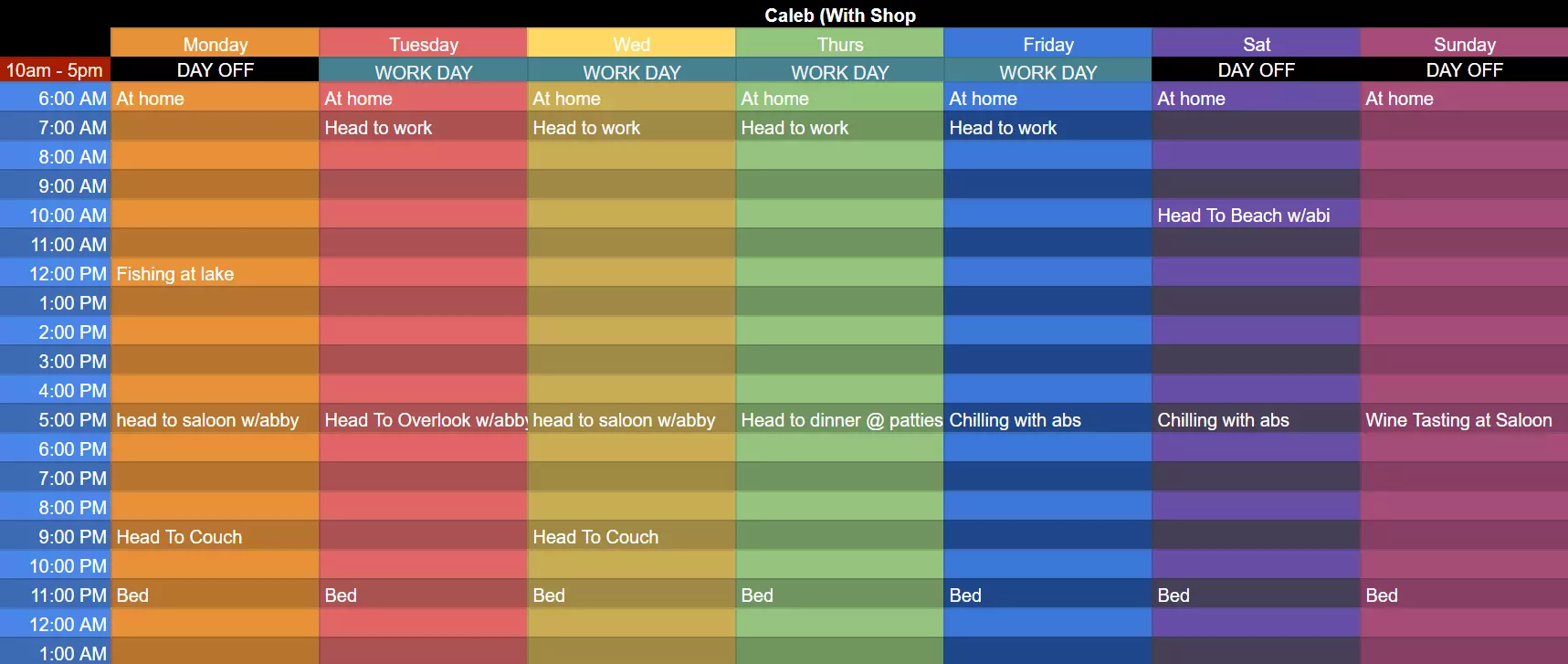This screenshot has height=664, width=1568.
Task: Select the Head To Overlook w/abby cell
Action: [x=423, y=420]
